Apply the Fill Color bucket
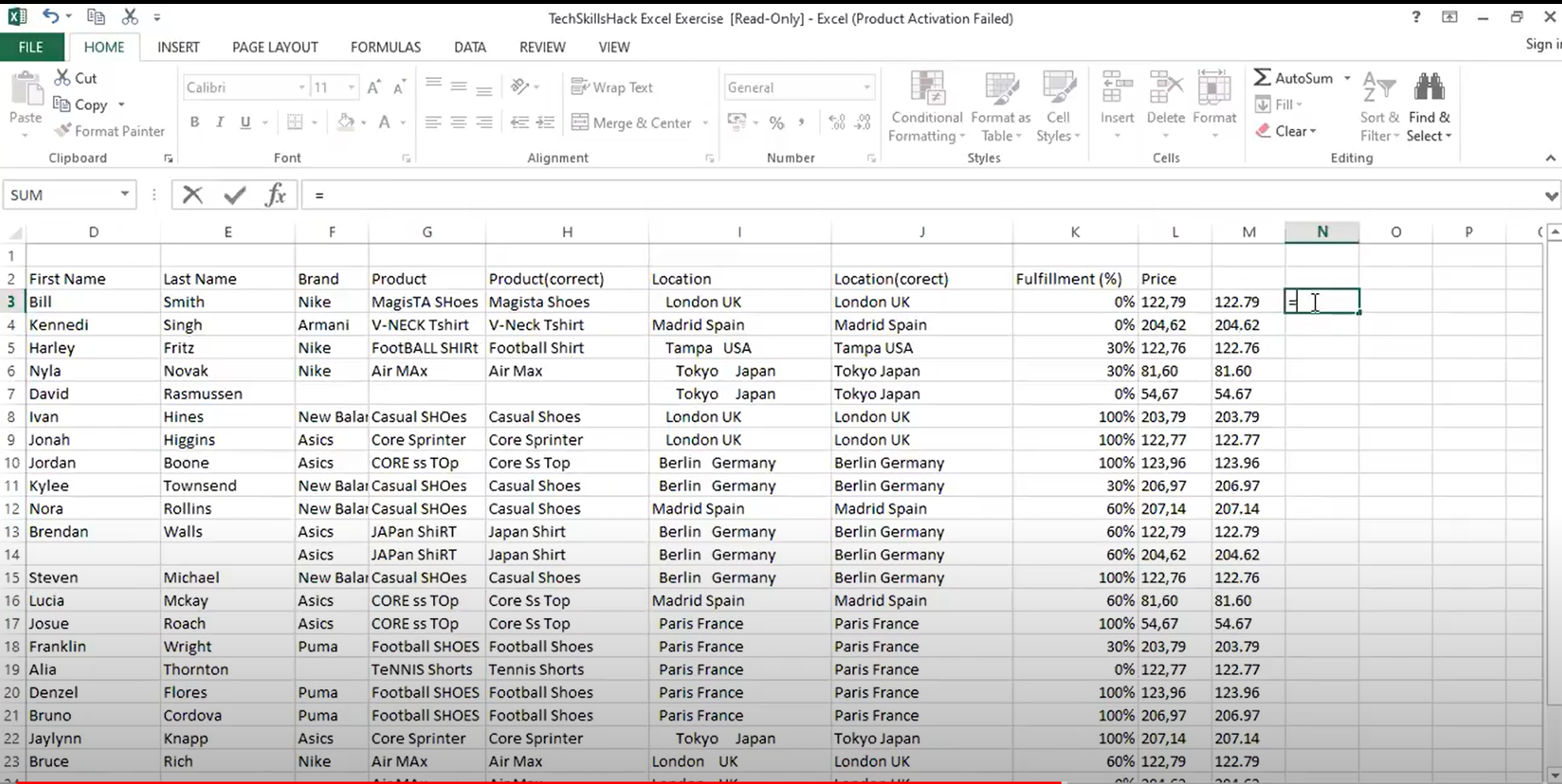 click(345, 122)
